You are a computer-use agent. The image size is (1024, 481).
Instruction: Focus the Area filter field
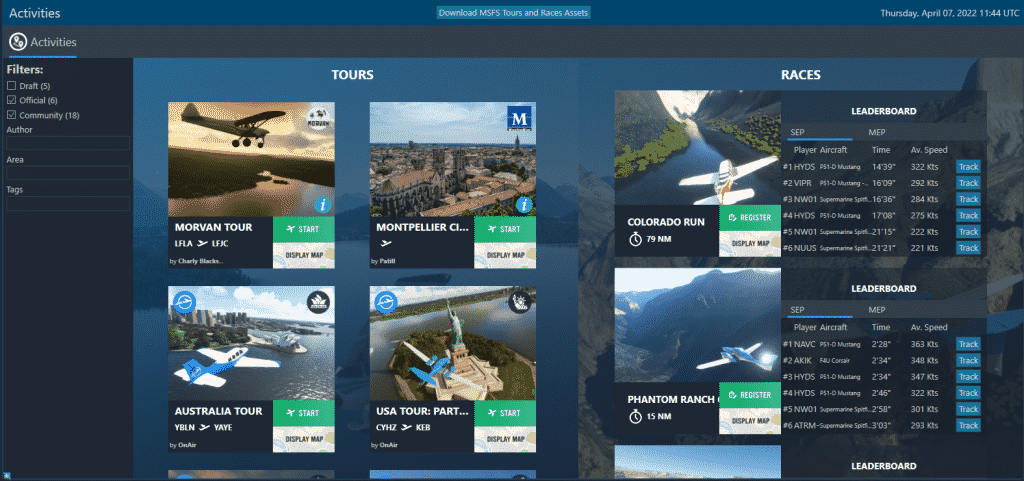click(x=68, y=173)
